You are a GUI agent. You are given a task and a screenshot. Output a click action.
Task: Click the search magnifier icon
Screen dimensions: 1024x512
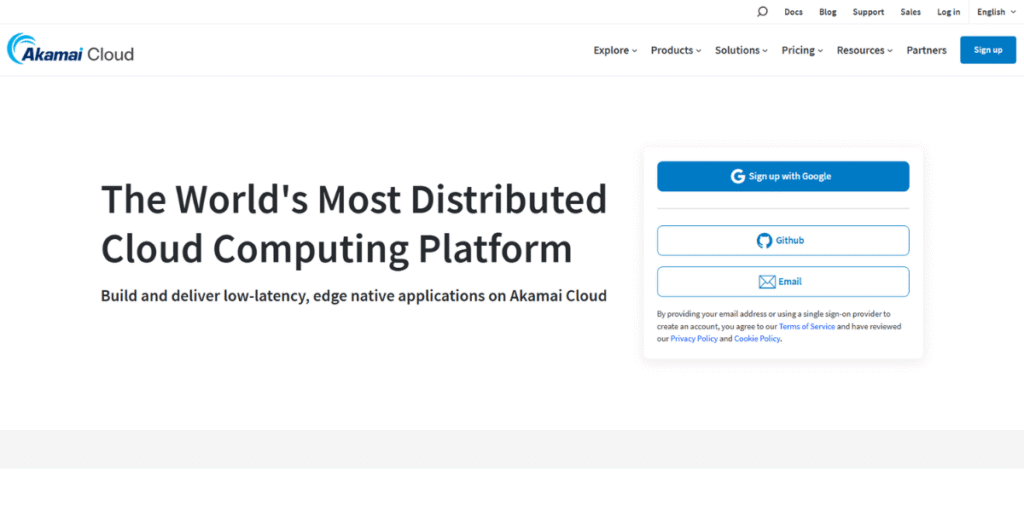pyautogui.click(x=762, y=12)
